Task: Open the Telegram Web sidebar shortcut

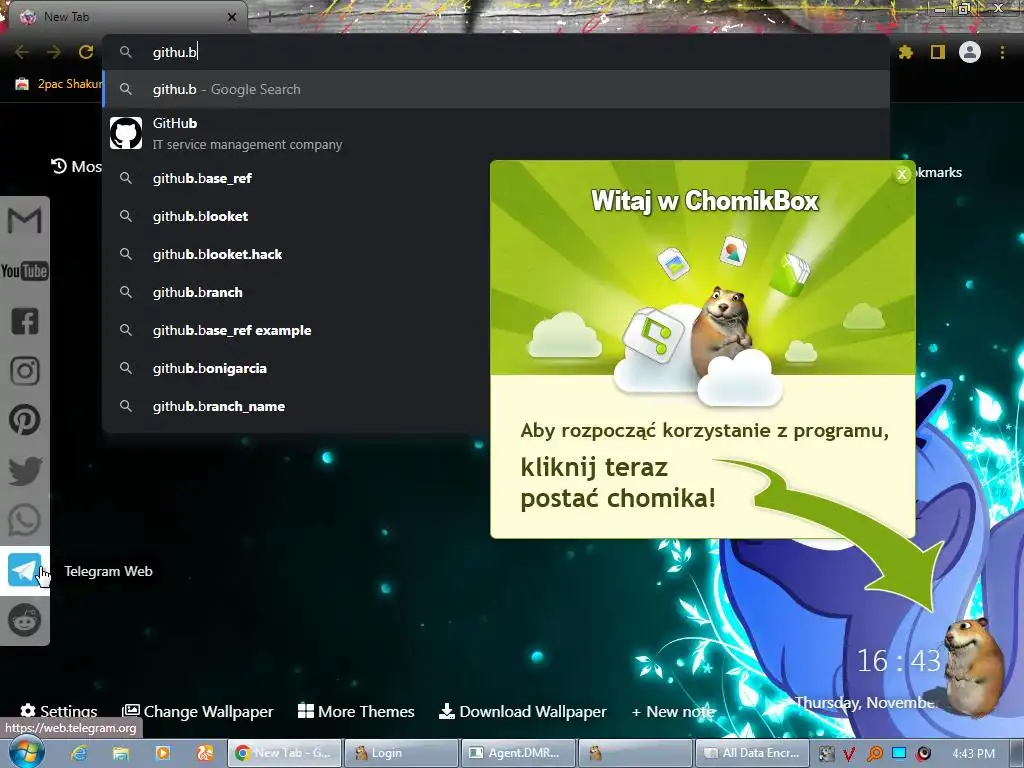Action: 24,570
